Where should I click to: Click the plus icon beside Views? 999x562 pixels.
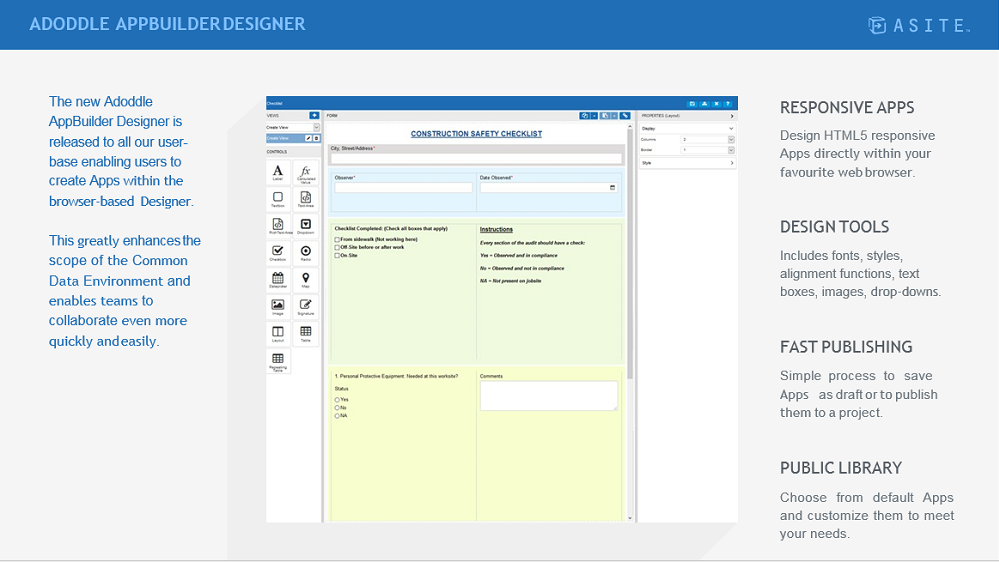314,115
